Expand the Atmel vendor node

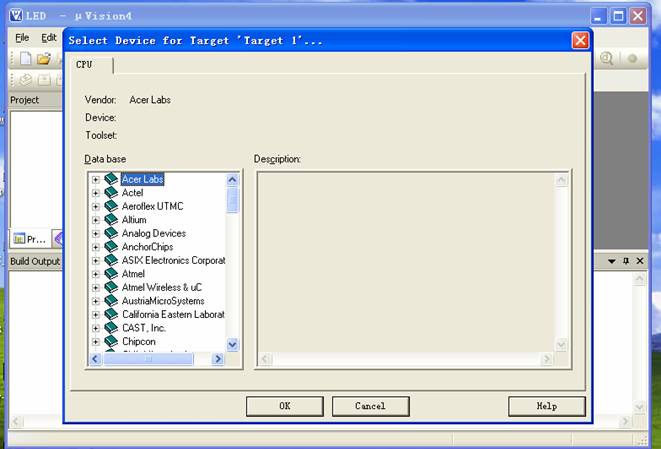click(96, 274)
